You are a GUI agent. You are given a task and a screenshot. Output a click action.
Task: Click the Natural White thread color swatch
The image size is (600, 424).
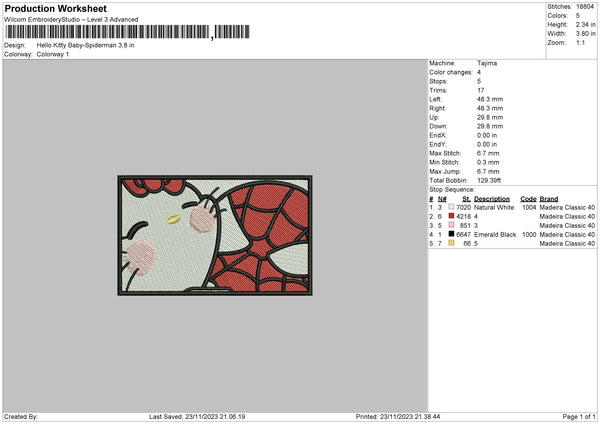point(451,207)
